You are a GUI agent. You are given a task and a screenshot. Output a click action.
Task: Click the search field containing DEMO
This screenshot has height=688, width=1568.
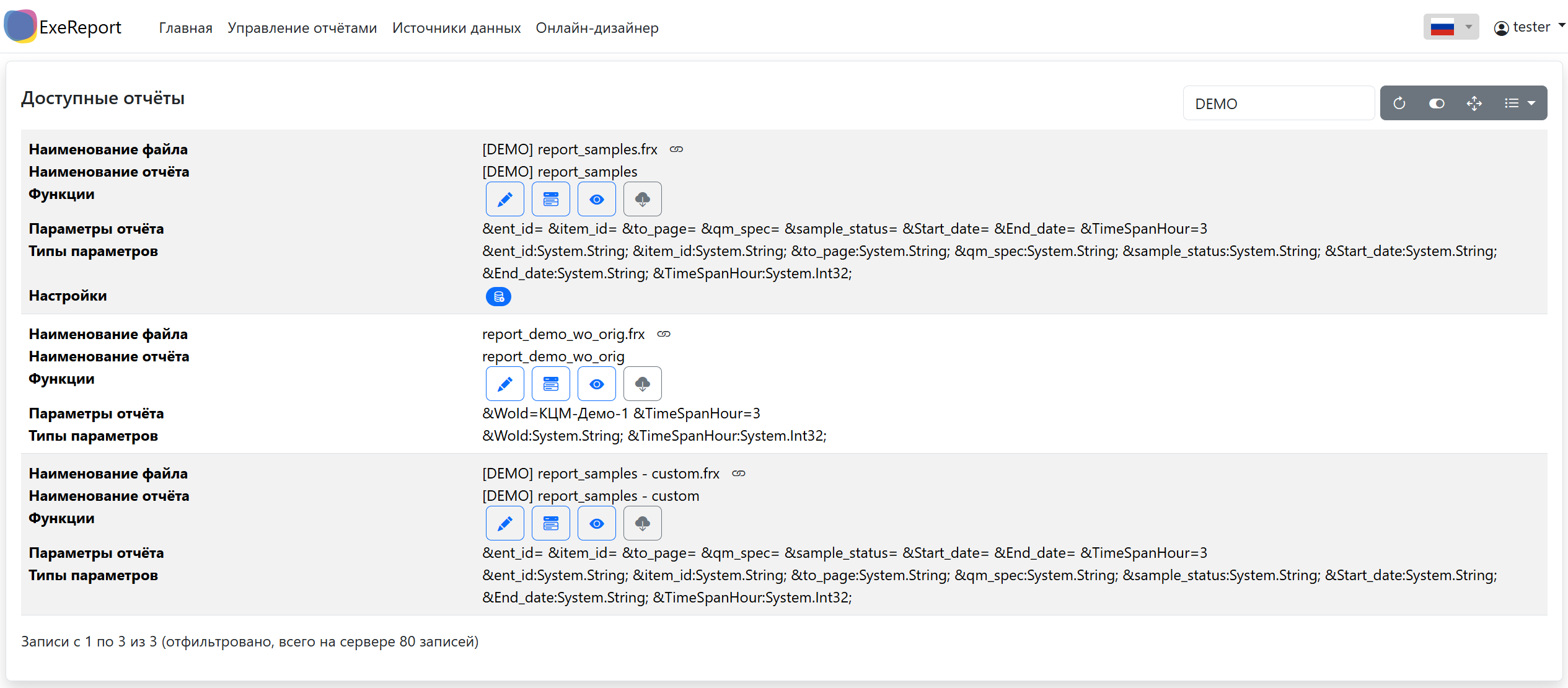point(1277,104)
